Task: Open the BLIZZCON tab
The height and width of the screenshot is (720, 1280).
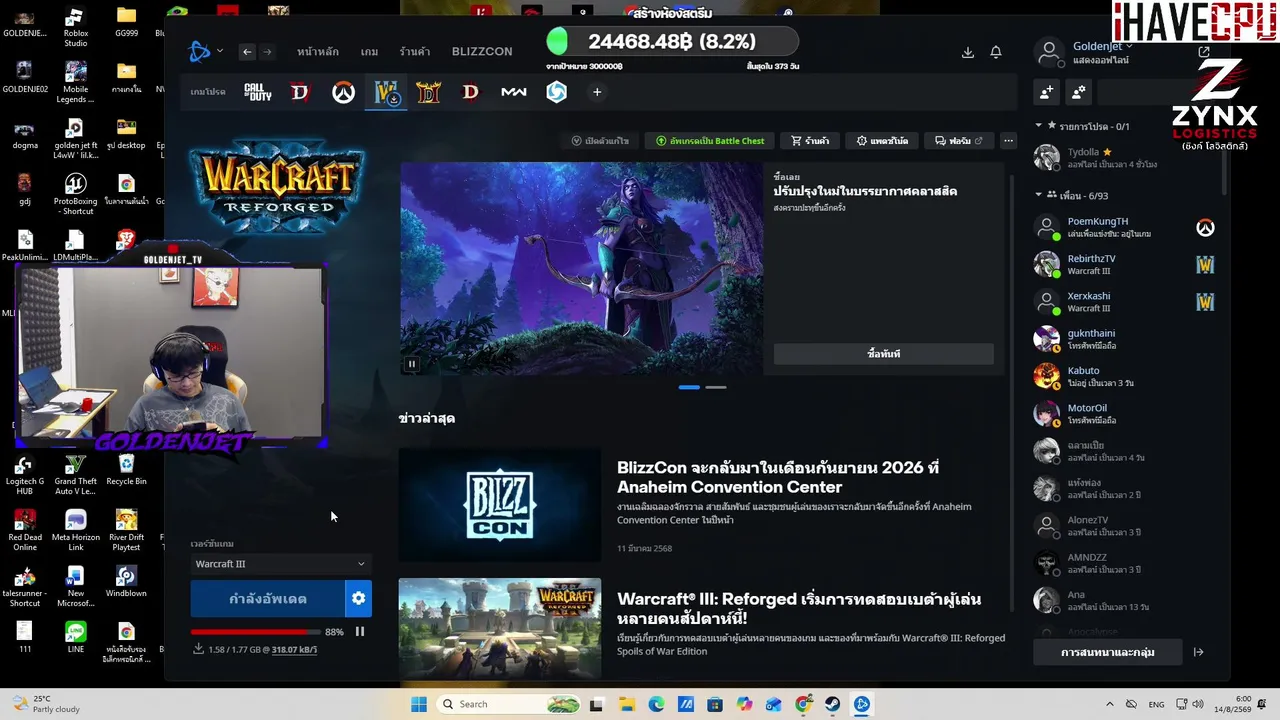Action: (482, 52)
